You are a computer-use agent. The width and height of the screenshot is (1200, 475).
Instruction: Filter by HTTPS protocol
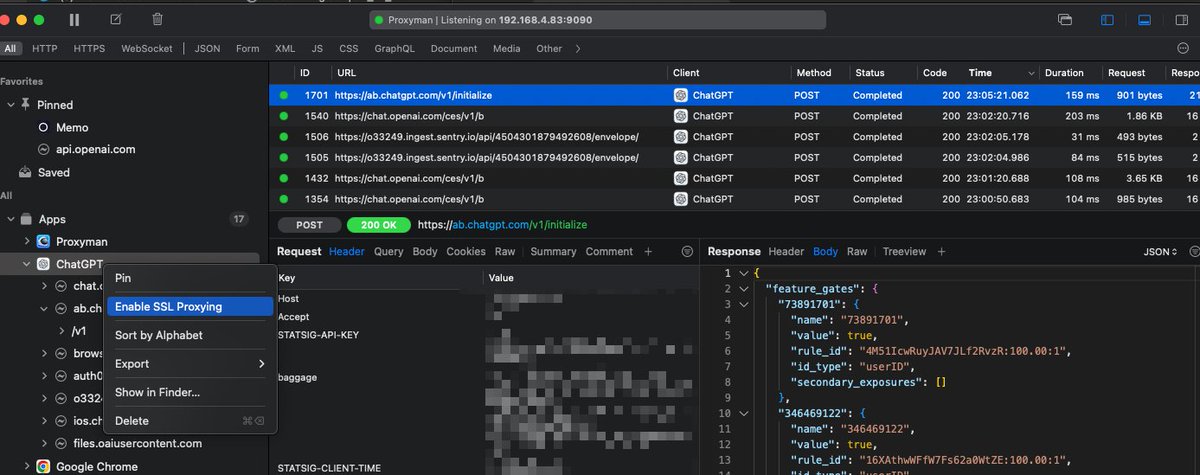pyautogui.click(x=89, y=48)
